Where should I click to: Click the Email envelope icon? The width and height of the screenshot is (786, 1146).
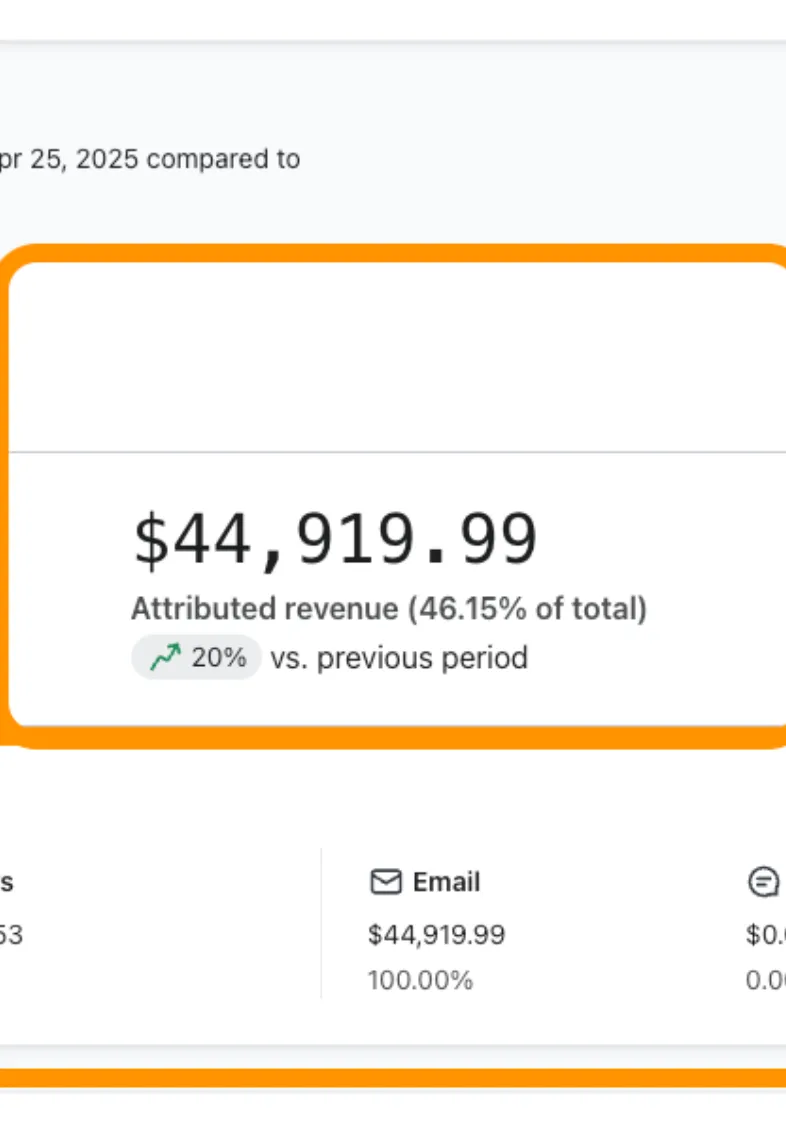(x=385, y=882)
